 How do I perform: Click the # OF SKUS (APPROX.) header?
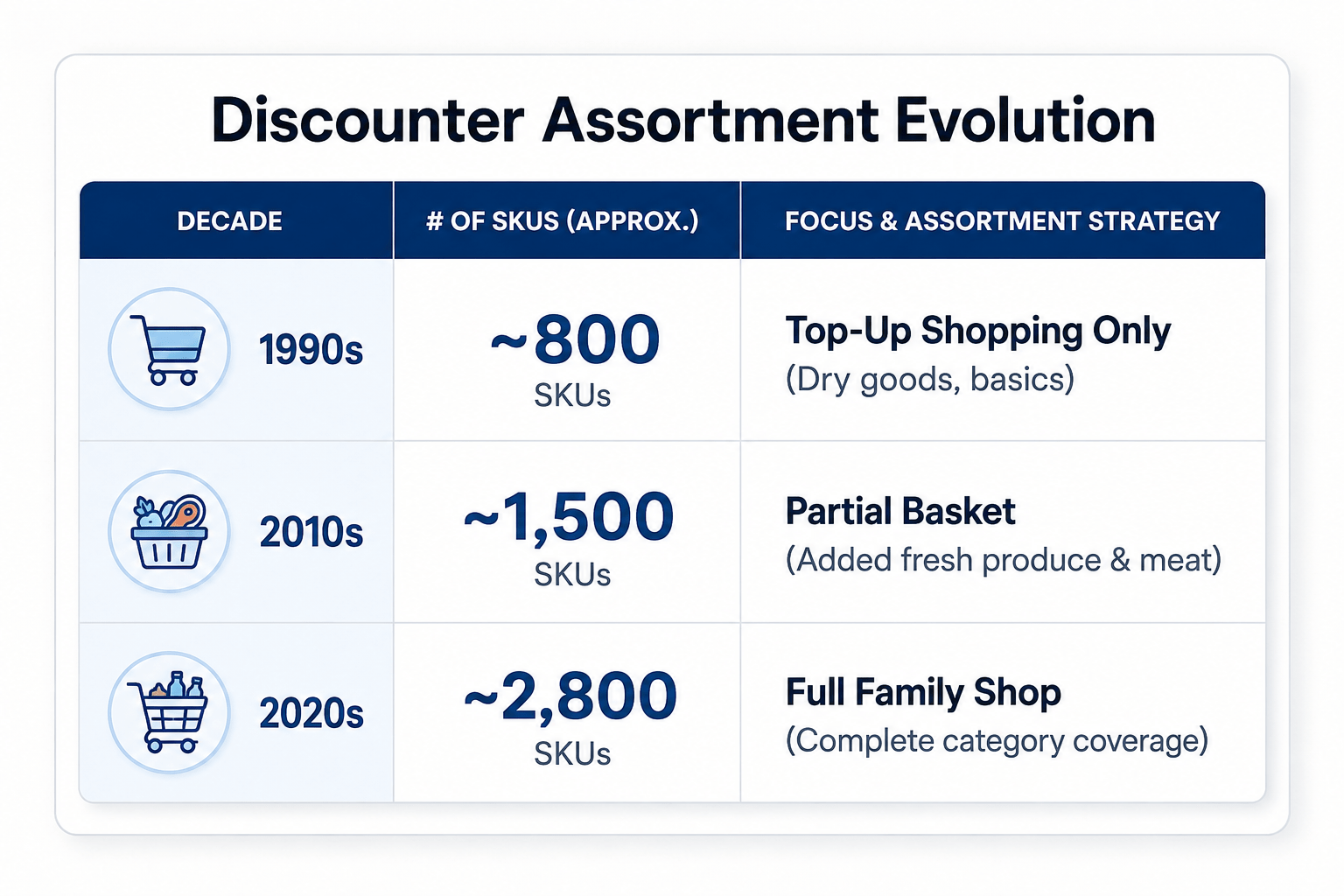point(563,220)
